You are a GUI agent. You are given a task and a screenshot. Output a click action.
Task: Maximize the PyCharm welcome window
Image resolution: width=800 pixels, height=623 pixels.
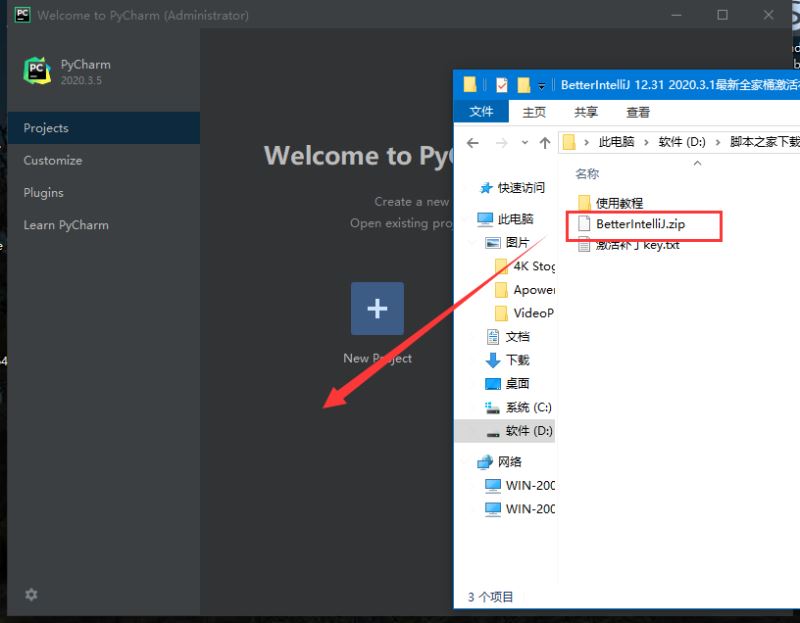tap(722, 15)
